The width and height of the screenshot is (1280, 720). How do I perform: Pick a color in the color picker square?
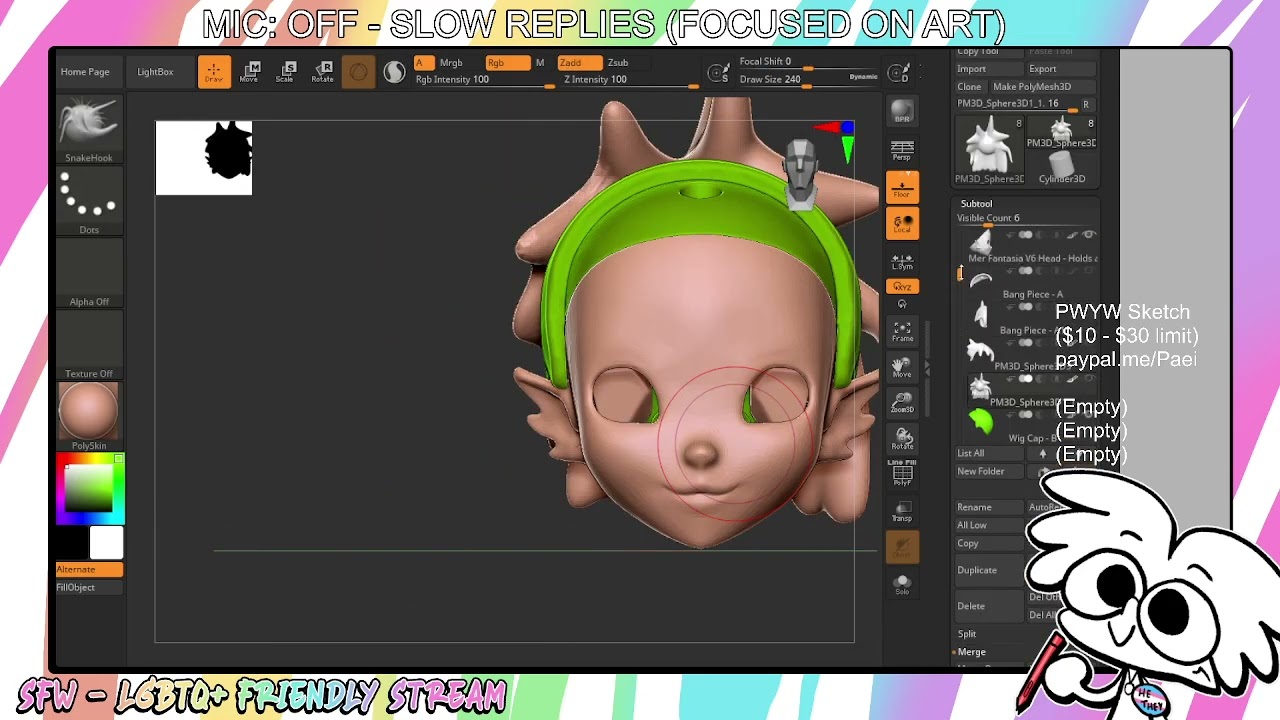[x=89, y=489]
